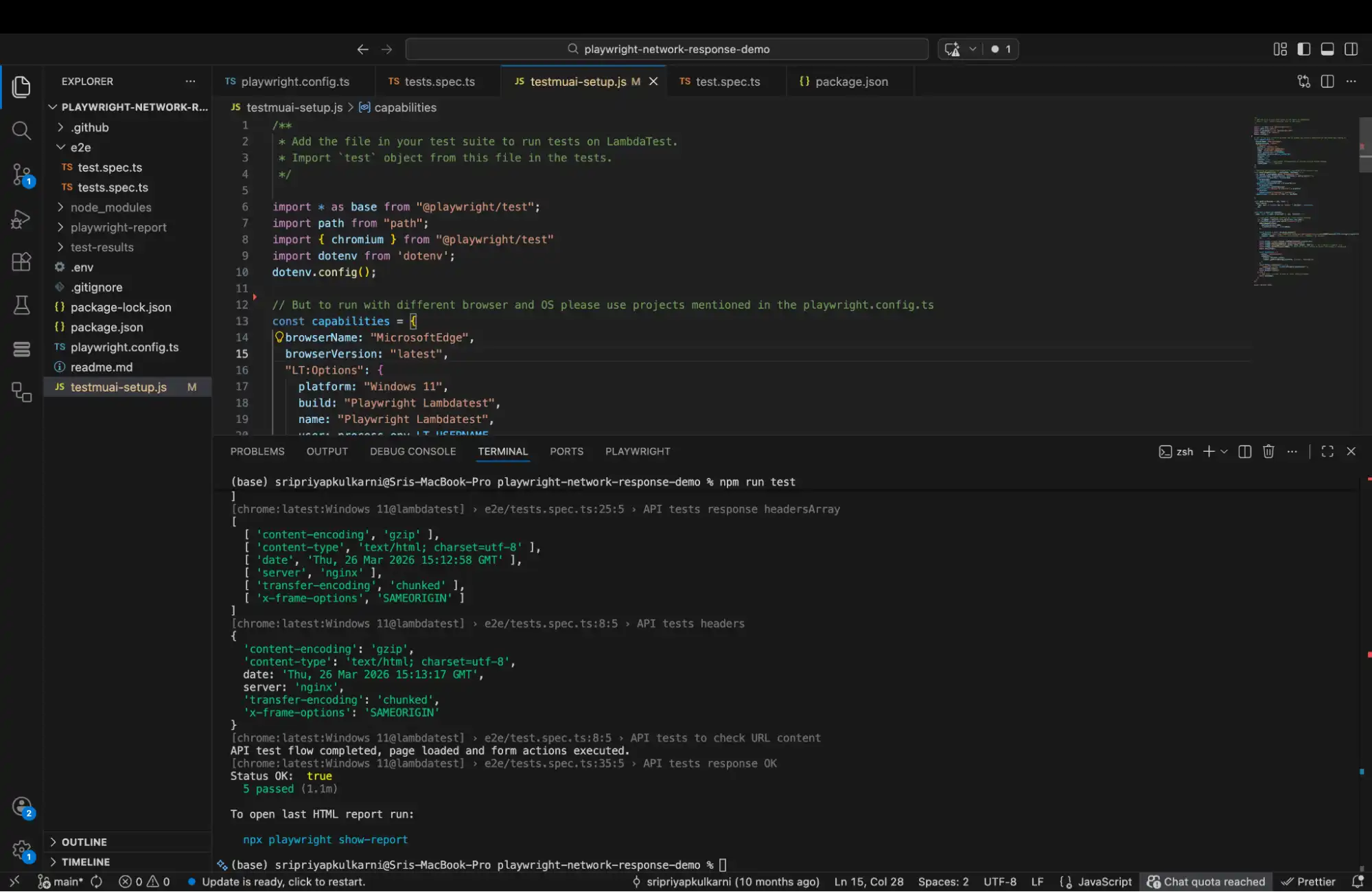Open the Testing flask icon

click(21, 305)
